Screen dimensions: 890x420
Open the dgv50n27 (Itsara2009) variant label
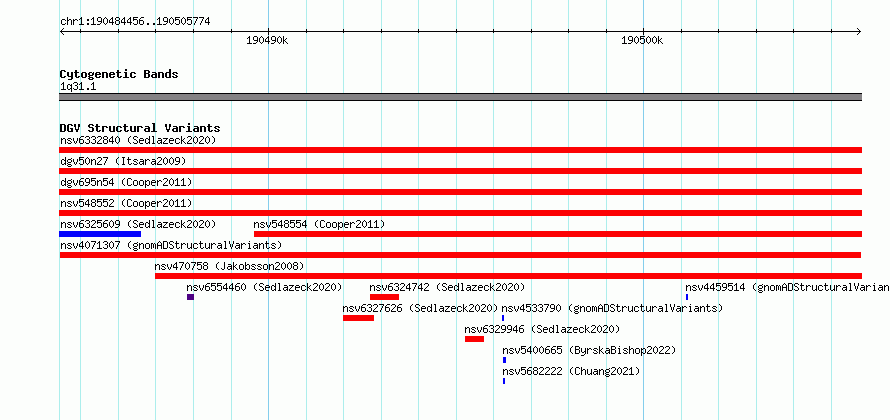pyautogui.click(x=123, y=161)
